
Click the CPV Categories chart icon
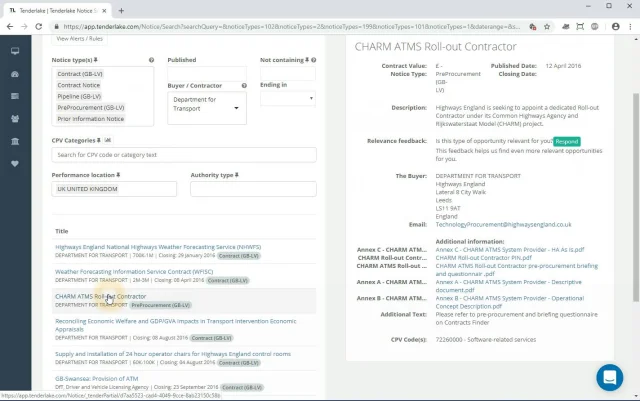point(108,141)
